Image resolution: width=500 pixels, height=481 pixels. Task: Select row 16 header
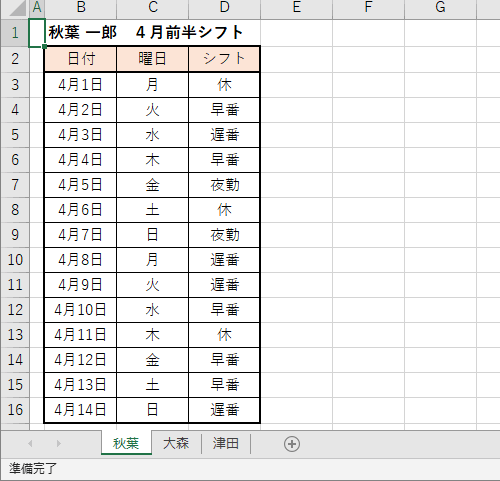[x=15, y=410]
